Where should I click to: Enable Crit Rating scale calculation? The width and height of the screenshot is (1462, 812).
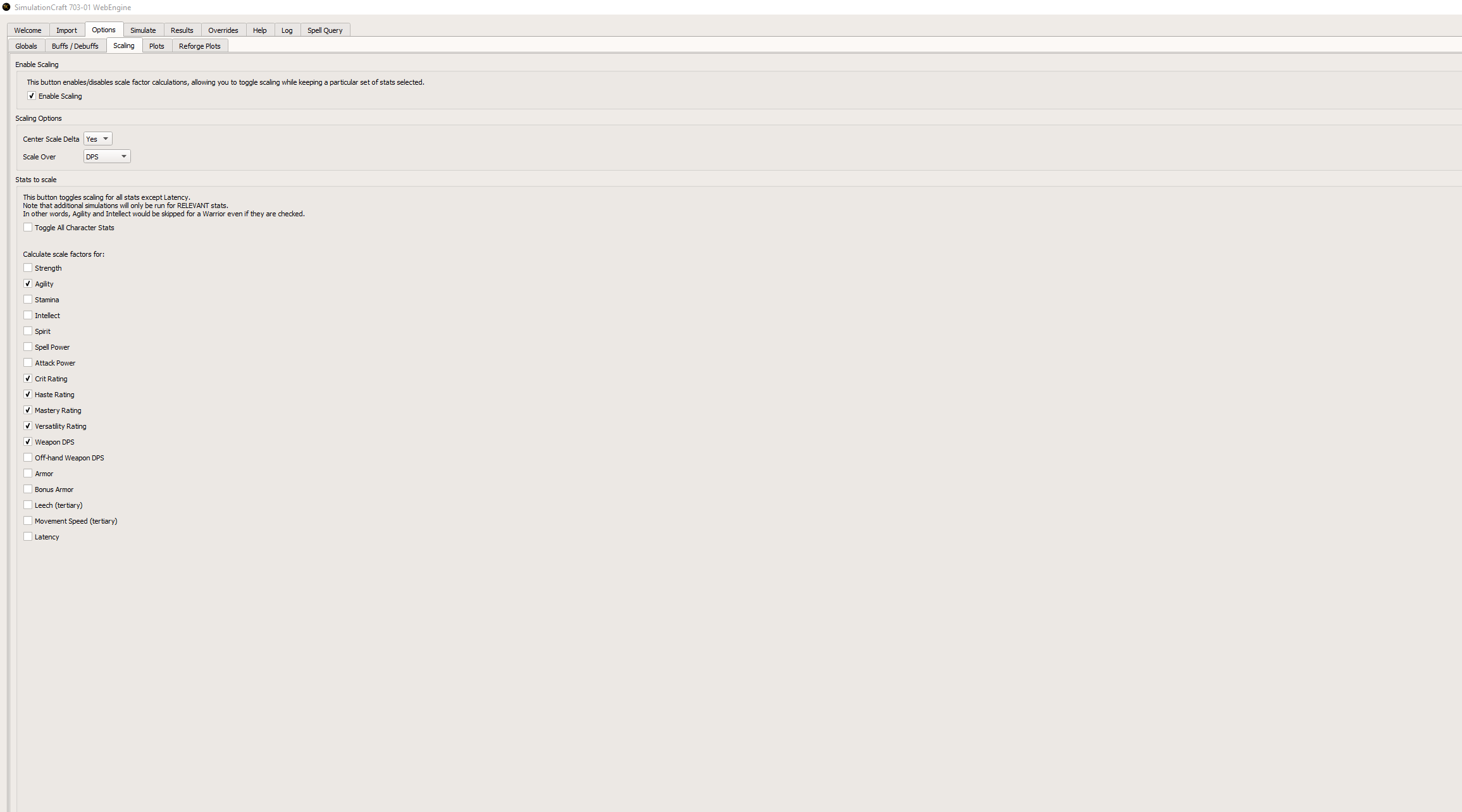(28, 378)
